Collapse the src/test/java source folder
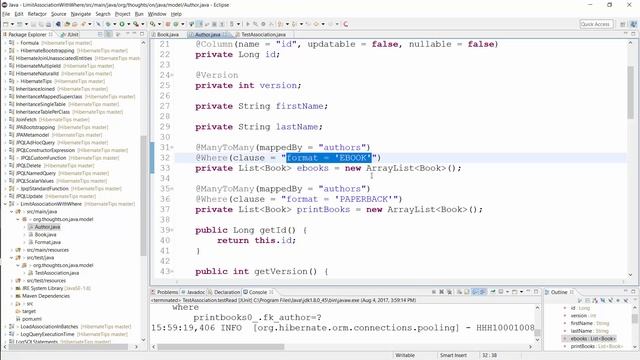 click(12, 258)
